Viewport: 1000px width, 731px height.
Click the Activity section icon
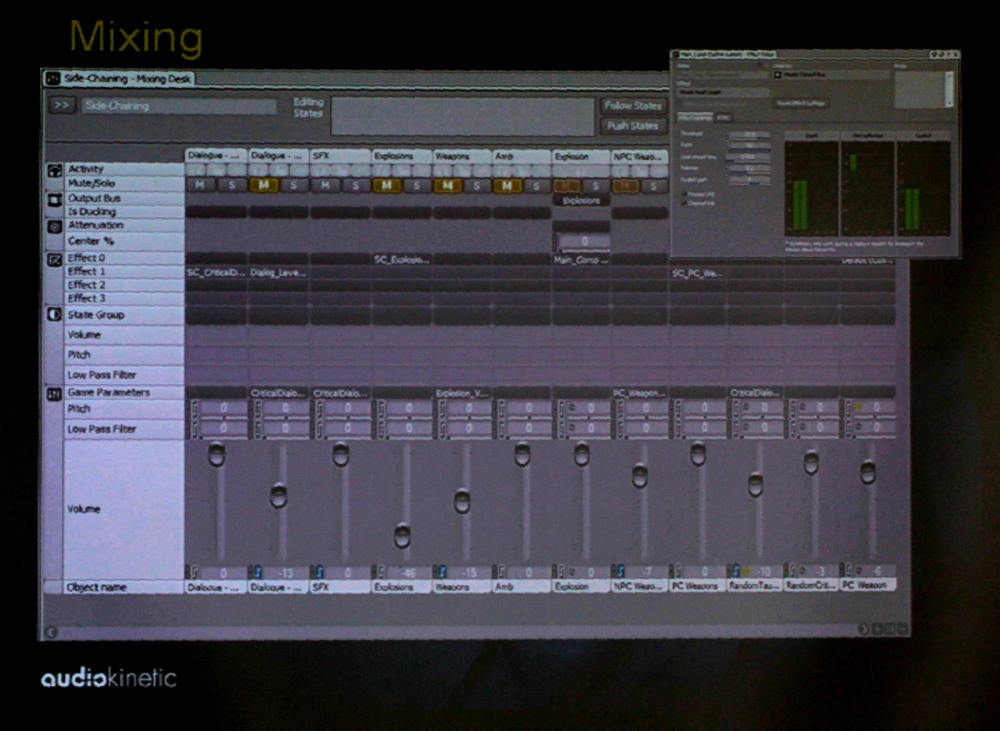tap(53, 171)
